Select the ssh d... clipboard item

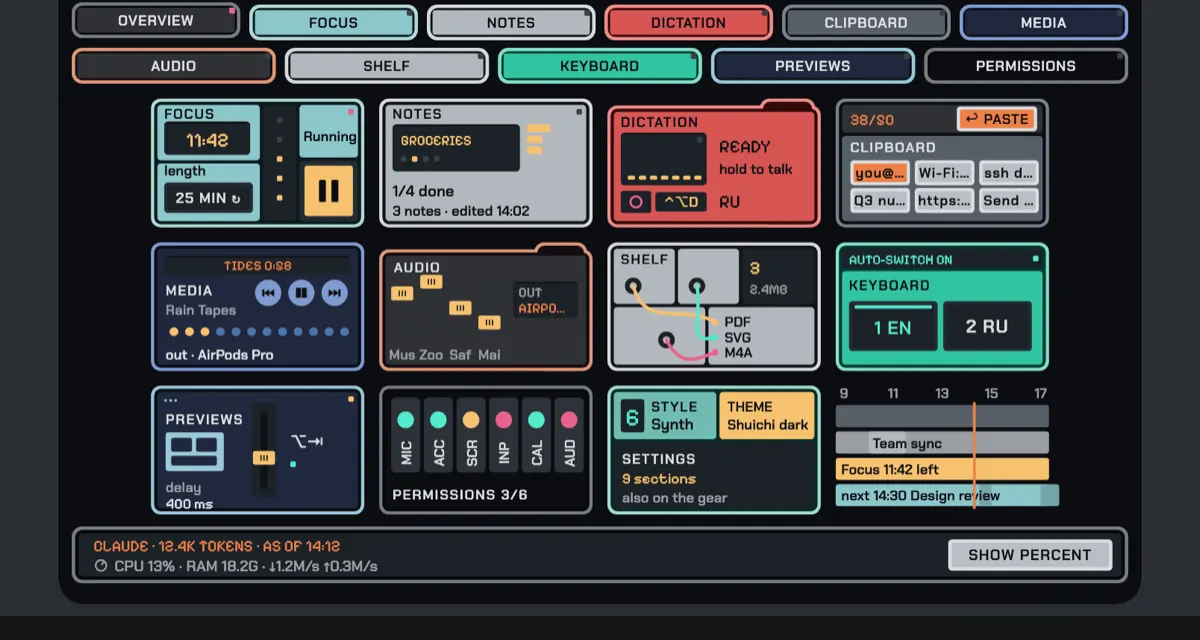pyautogui.click(x=1009, y=173)
